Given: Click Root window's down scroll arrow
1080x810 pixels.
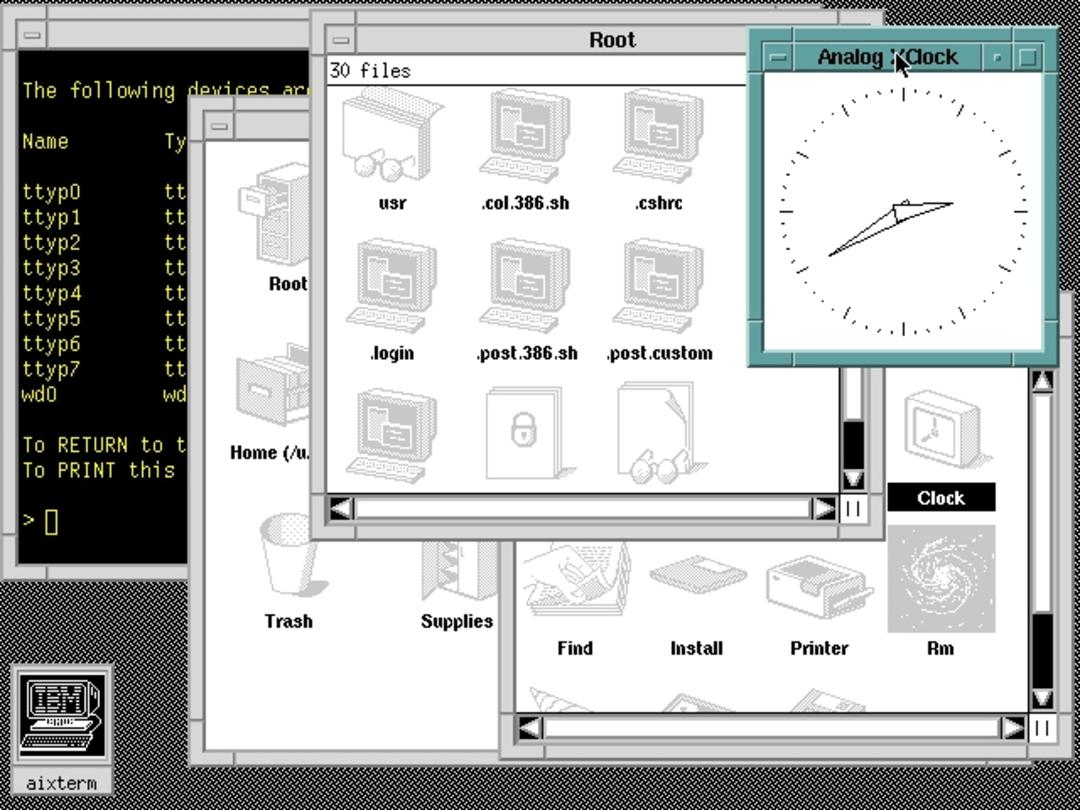Looking at the screenshot, I should point(853,479).
